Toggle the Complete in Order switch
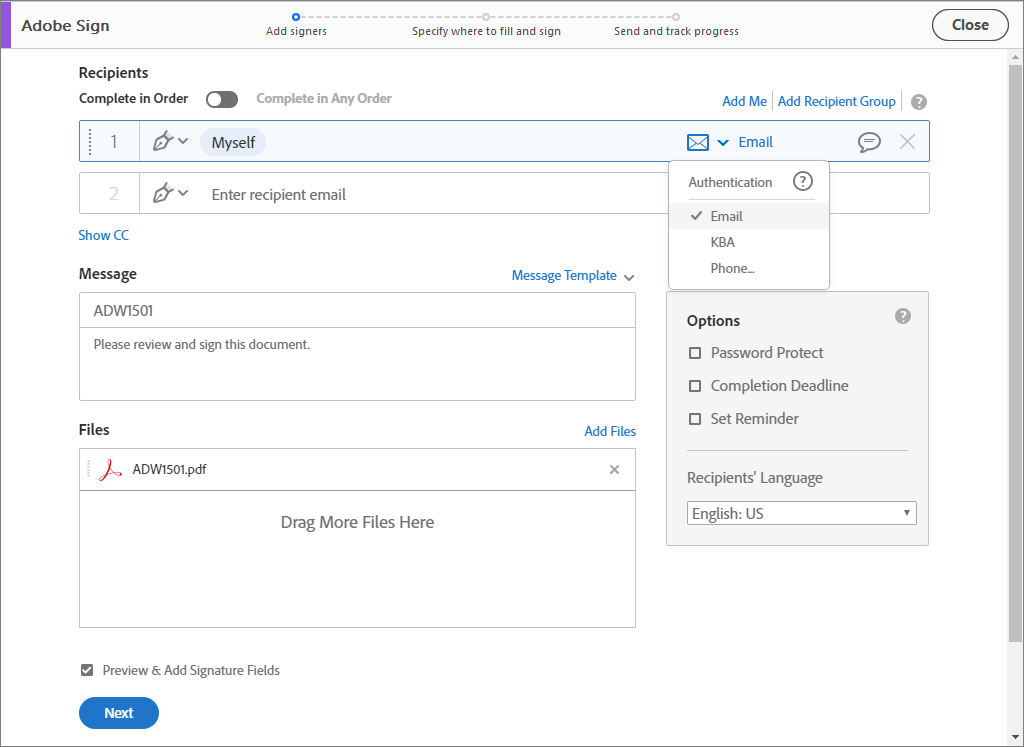 coord(222,99)
